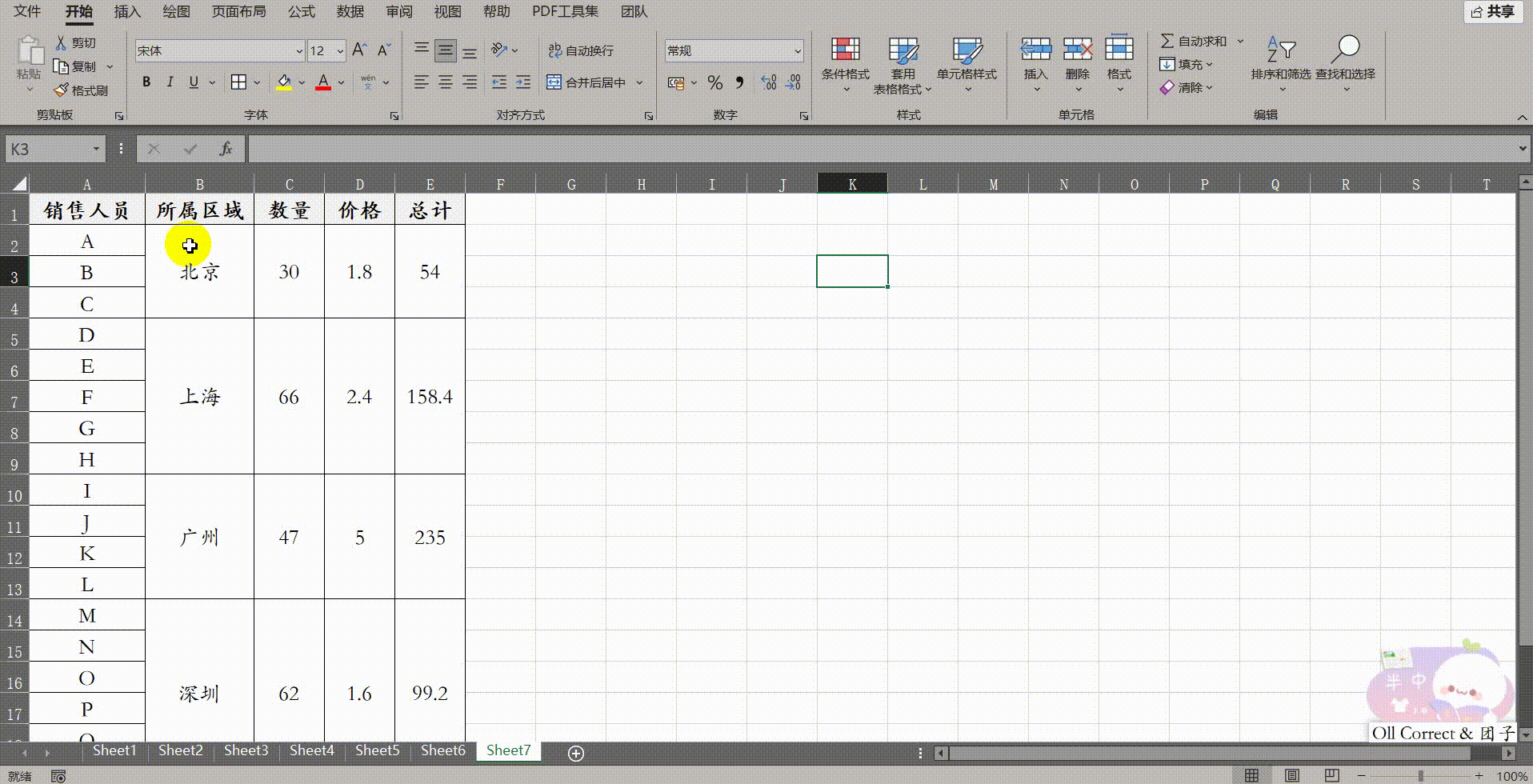Decrease indent
Screen dimensions: 1533x784
[x=499, y=82]
